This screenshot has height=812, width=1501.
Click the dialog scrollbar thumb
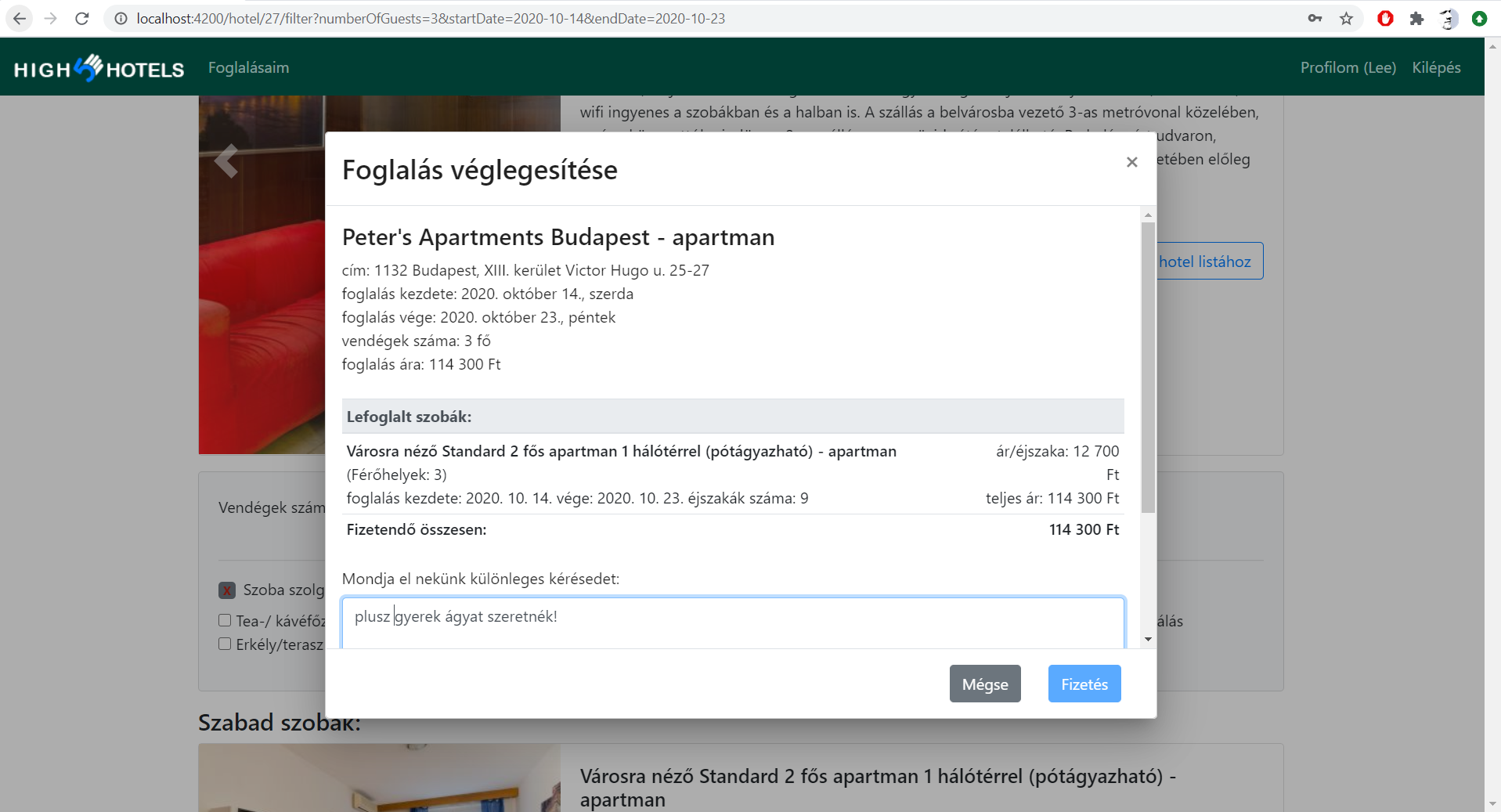coord(1148,367)
